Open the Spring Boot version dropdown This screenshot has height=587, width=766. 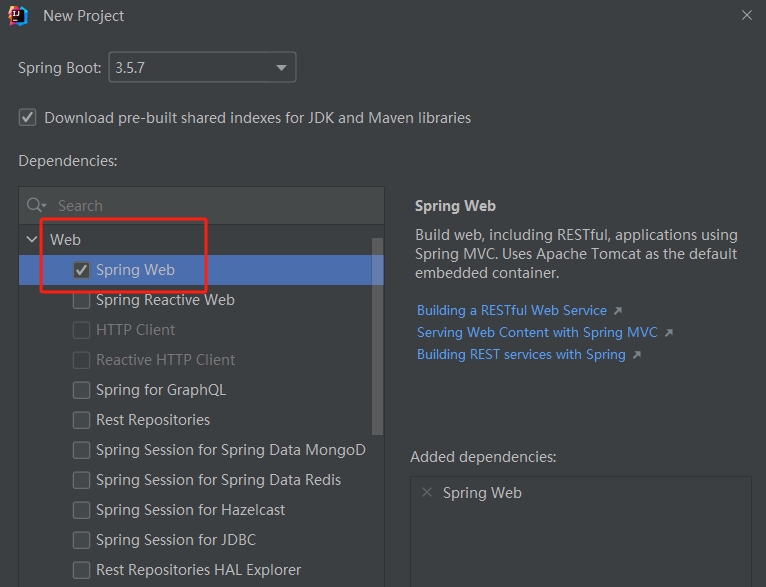click(281, 68)
